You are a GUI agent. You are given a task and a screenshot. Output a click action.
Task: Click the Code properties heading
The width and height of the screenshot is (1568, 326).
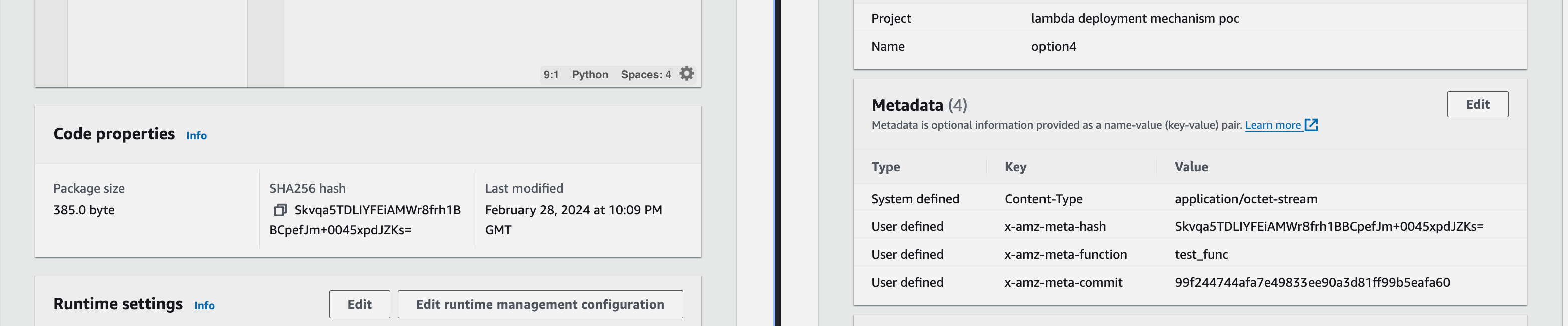[114, 134]
